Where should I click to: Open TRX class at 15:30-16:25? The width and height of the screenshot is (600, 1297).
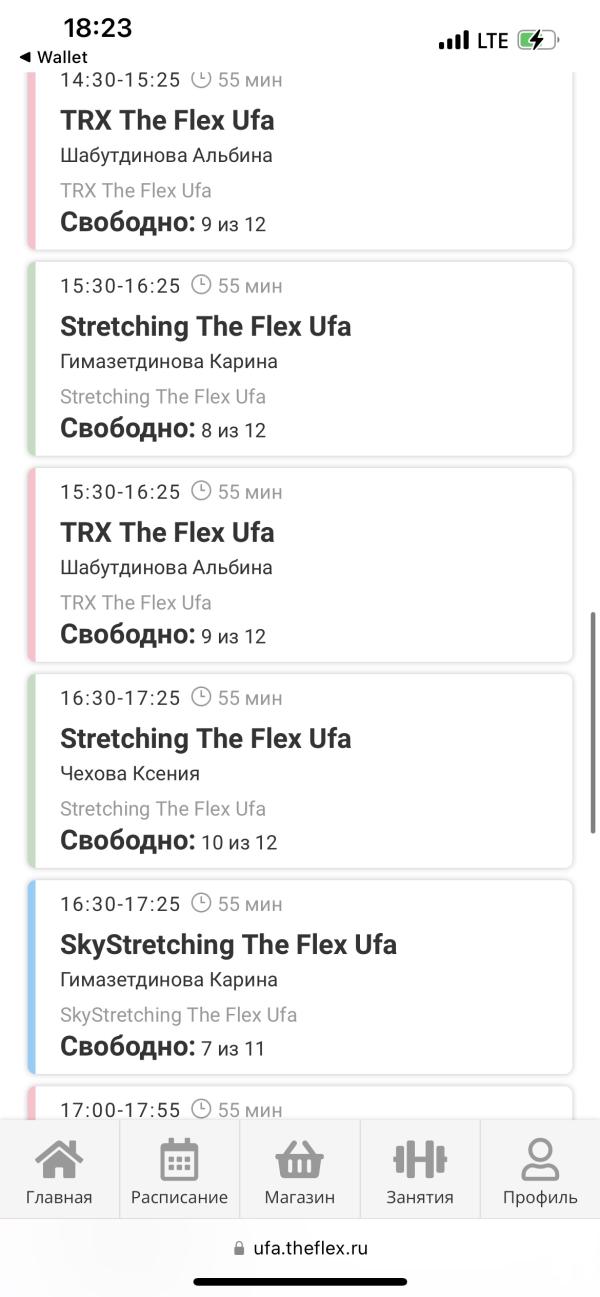click(x=300, y=565)
